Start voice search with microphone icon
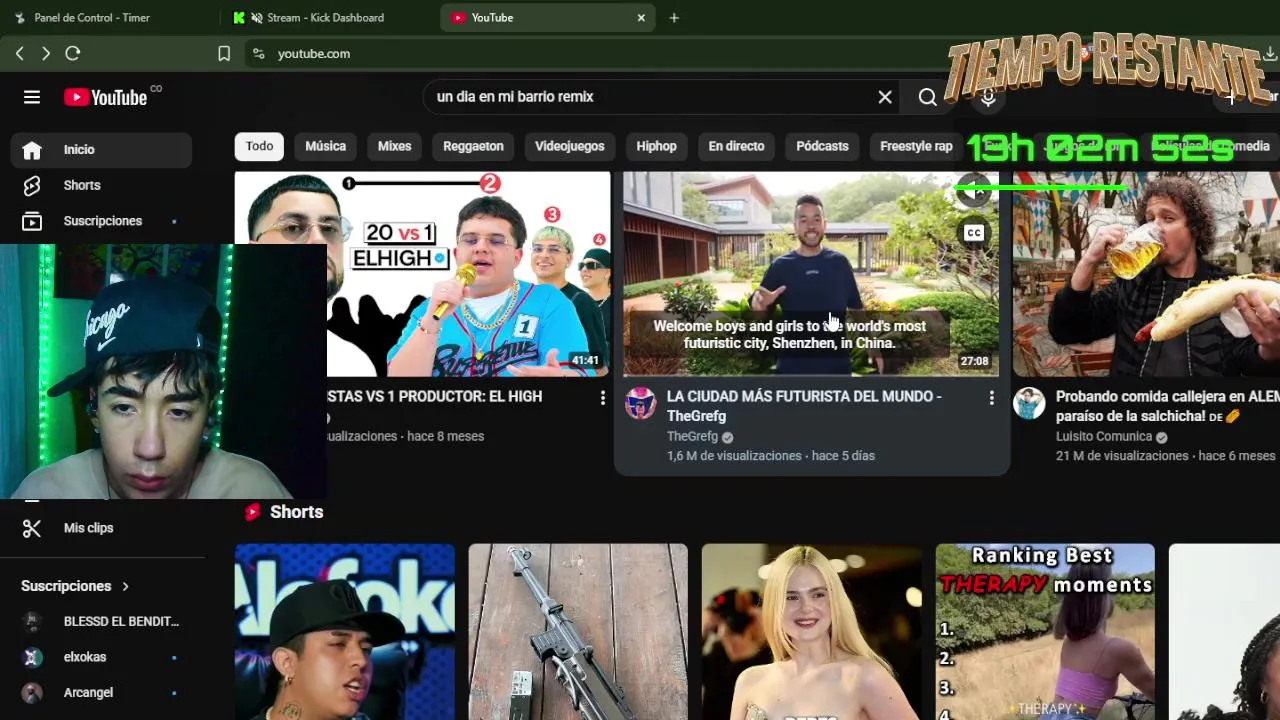Viewport: 1280px width, 720px height. point(988,97)
